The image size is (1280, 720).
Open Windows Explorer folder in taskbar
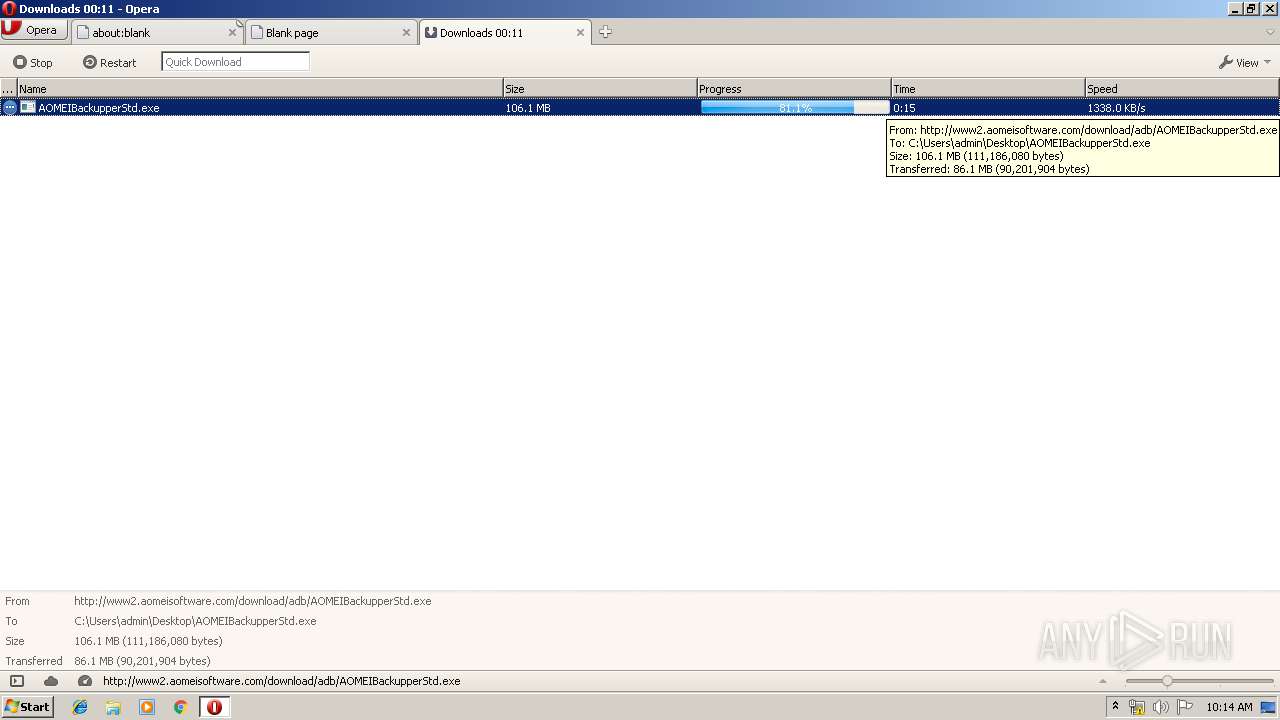pyautogui.click(x=113, y=707)
